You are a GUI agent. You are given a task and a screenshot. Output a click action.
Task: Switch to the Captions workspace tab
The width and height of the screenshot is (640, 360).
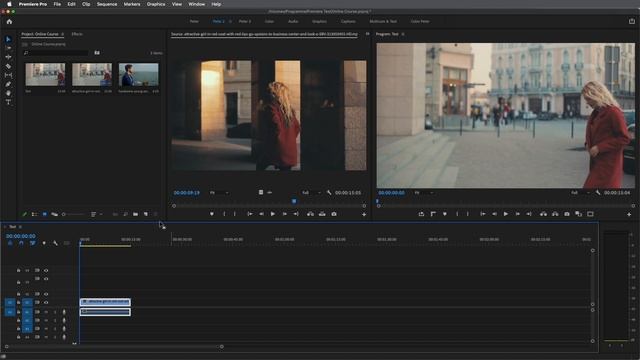pyautogui.click(x=348, y=21)
